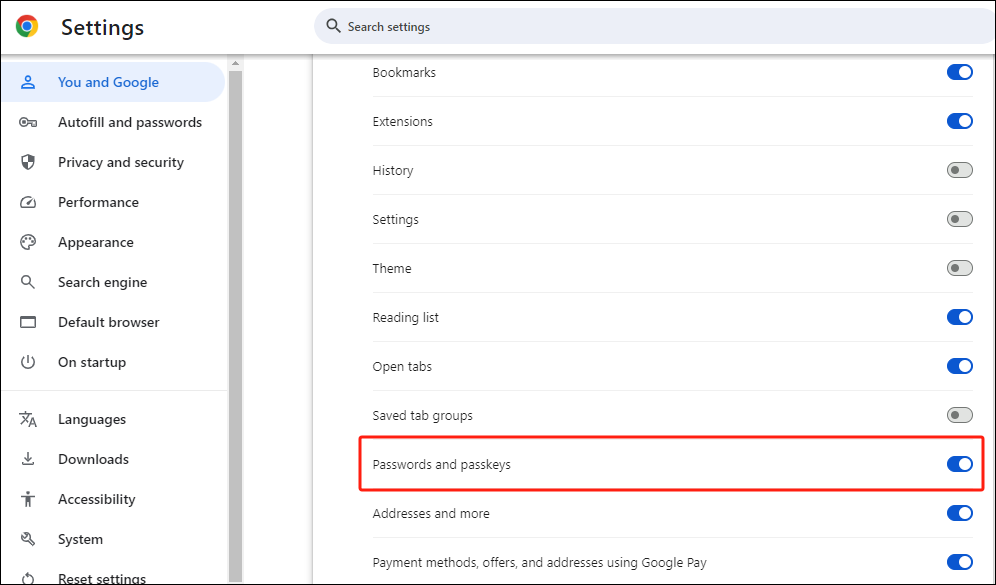
Task: Click the Performance gauge icon
Action: pos(28,202)
